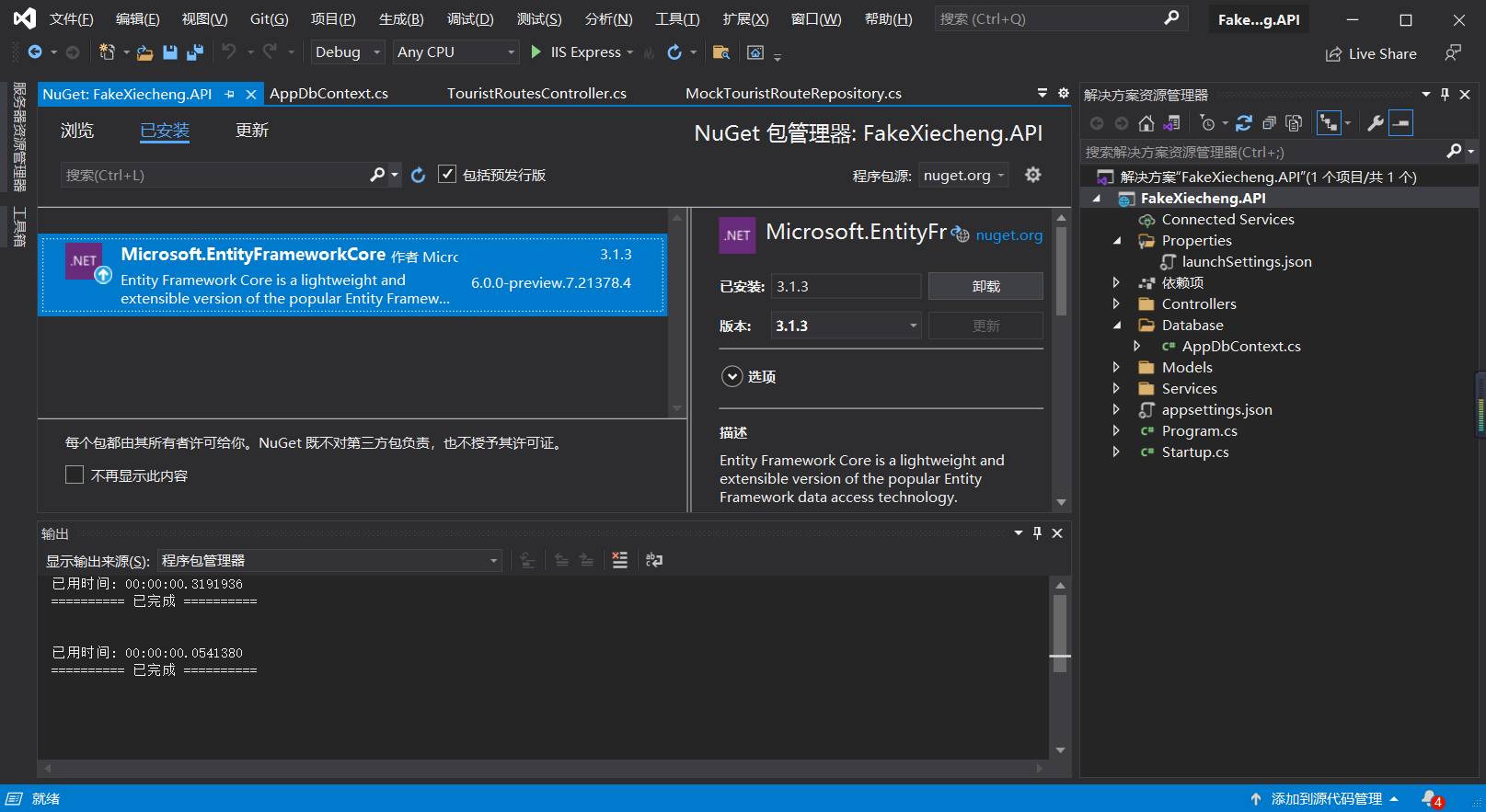Open the nuget.org package source dropdown
This screenshot has width=1486, height=812.
coord(963,175)
